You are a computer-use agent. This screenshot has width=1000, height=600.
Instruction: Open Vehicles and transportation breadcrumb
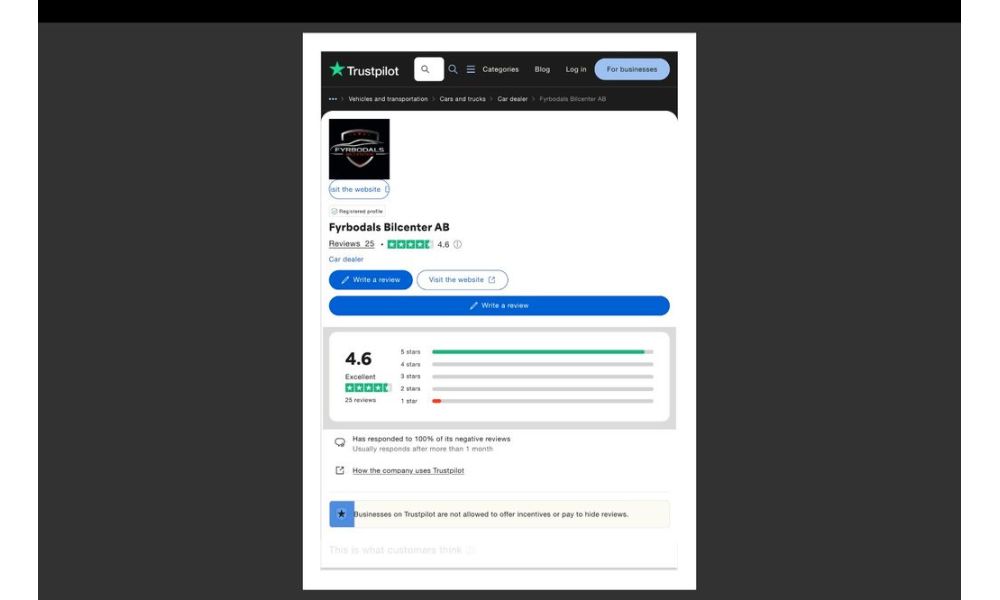coord(388,99)
